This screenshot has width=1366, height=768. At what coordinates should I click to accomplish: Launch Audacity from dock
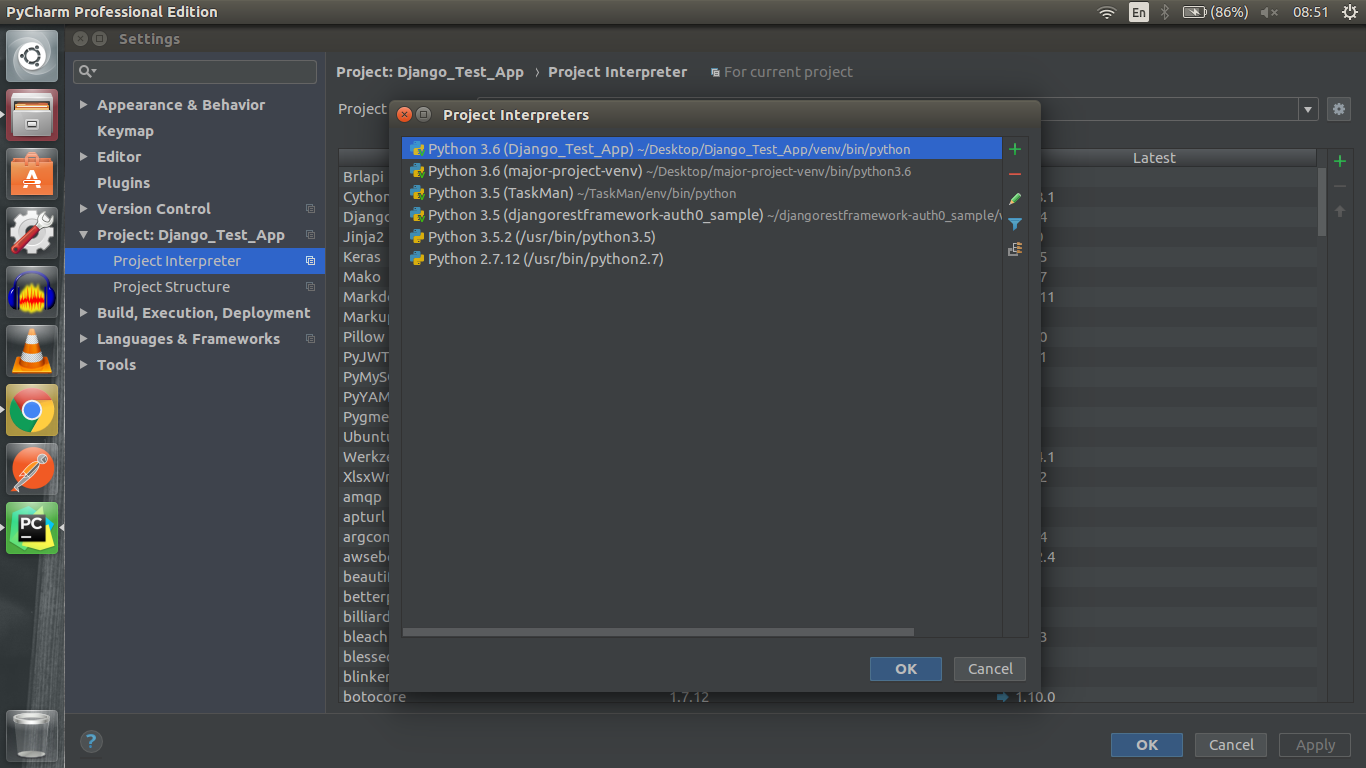coord(32,292)
